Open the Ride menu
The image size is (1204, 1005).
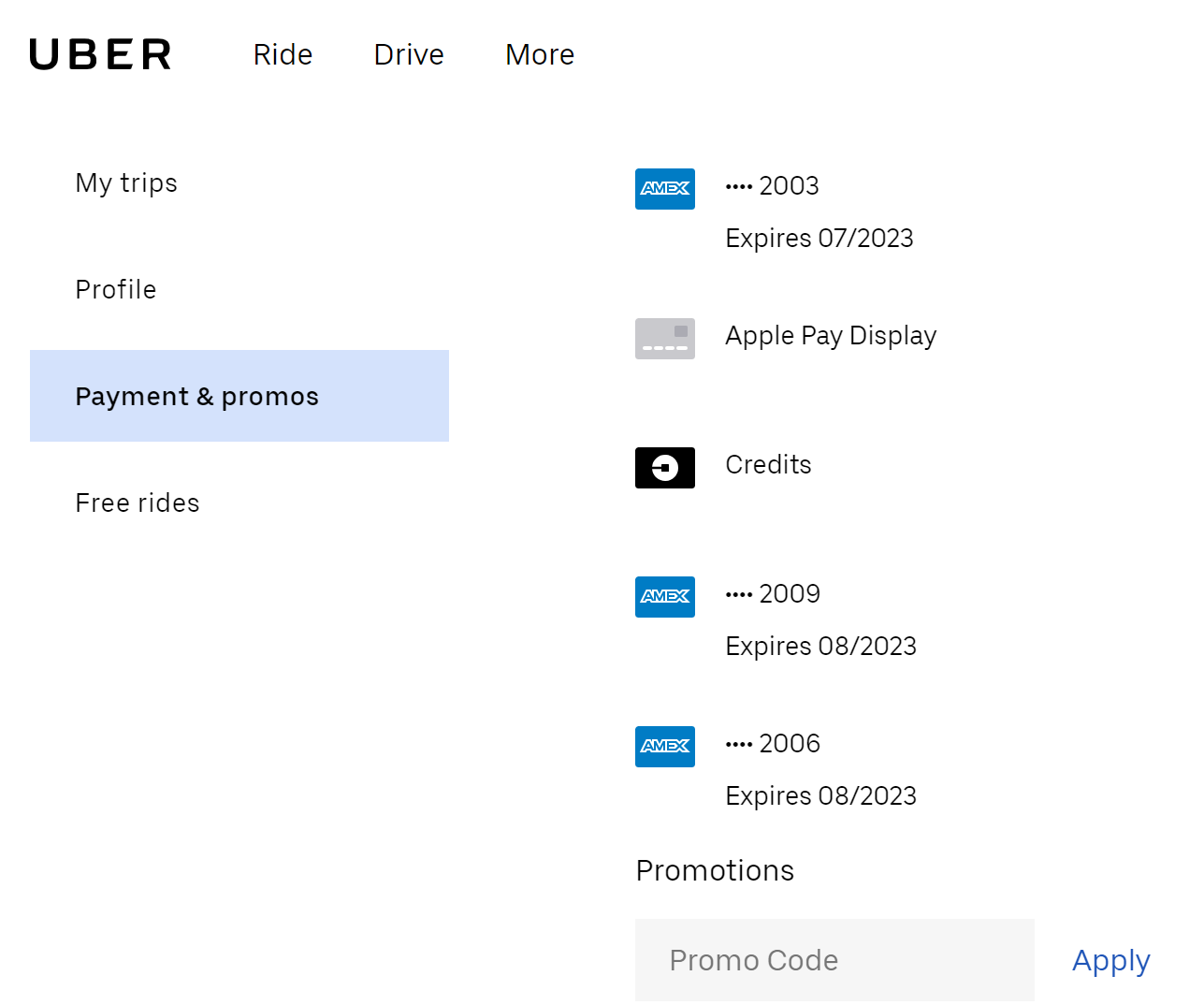tap(283, 54)
